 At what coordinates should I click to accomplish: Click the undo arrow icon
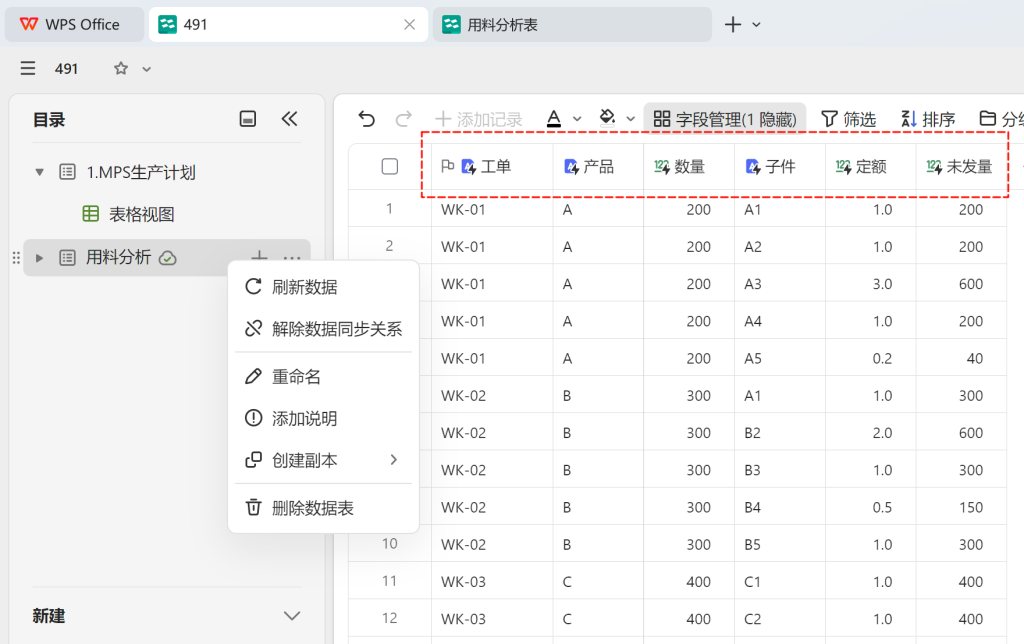tap(366, 119)
